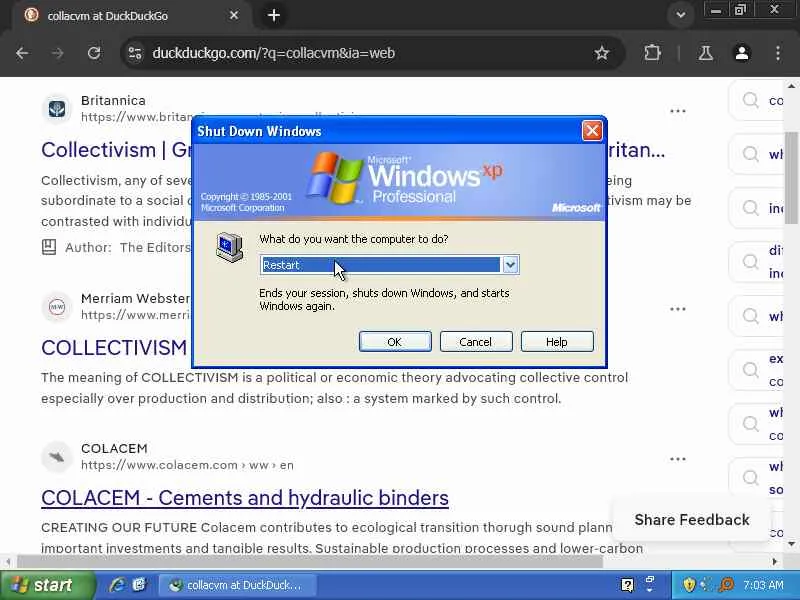800x600 pixels.
Task: Open the browser extensions puzzle icon
Action: click(652, 53)
